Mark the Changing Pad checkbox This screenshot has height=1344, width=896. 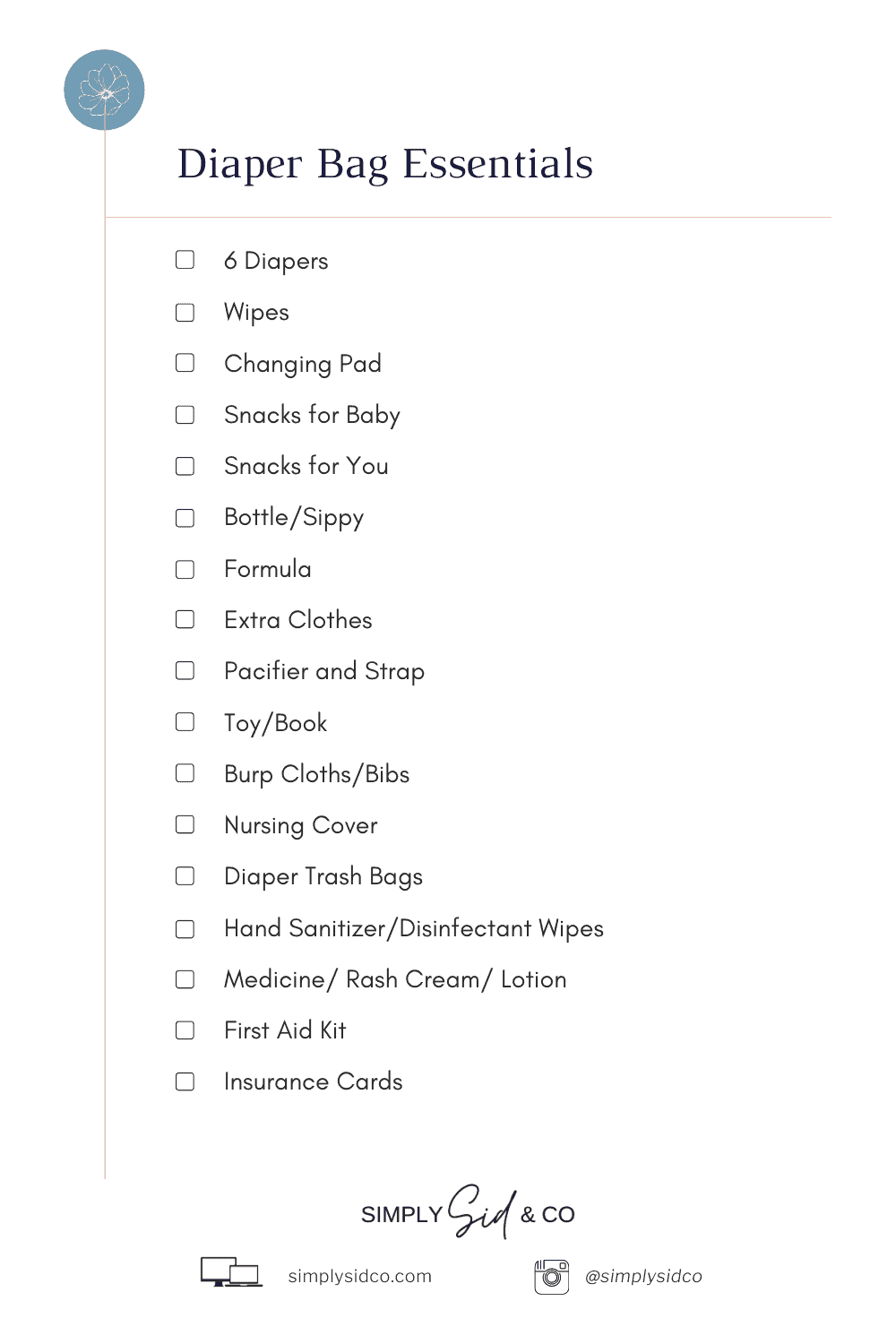[x=185, y=363]
